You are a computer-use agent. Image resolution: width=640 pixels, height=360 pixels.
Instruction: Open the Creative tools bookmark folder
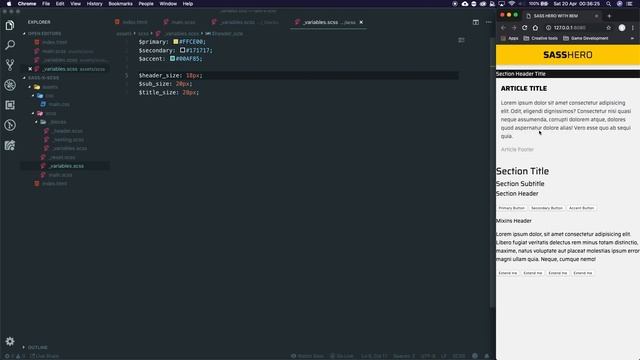tap(541, 38)
